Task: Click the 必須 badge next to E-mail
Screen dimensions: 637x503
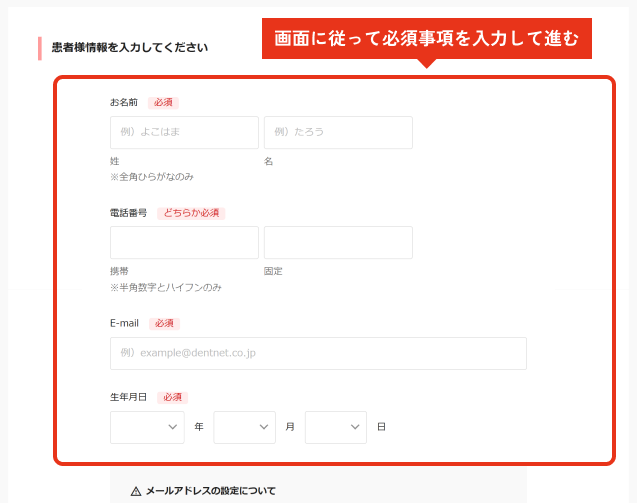Action: click(164, 324)
